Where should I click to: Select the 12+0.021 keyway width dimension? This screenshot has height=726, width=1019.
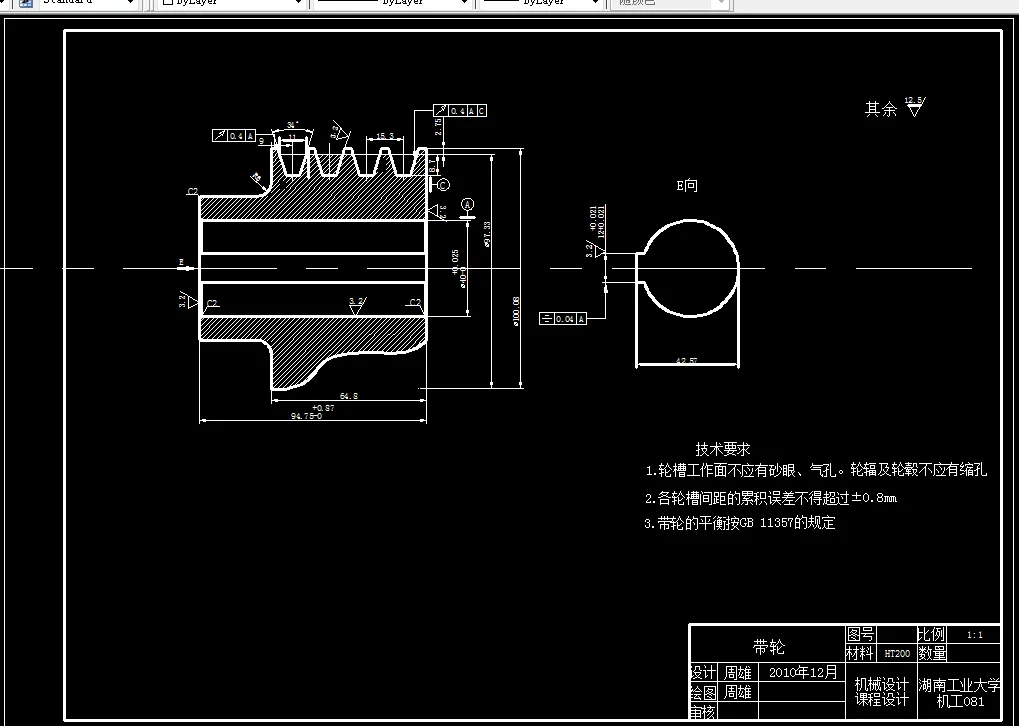click(x=602, y=222)
